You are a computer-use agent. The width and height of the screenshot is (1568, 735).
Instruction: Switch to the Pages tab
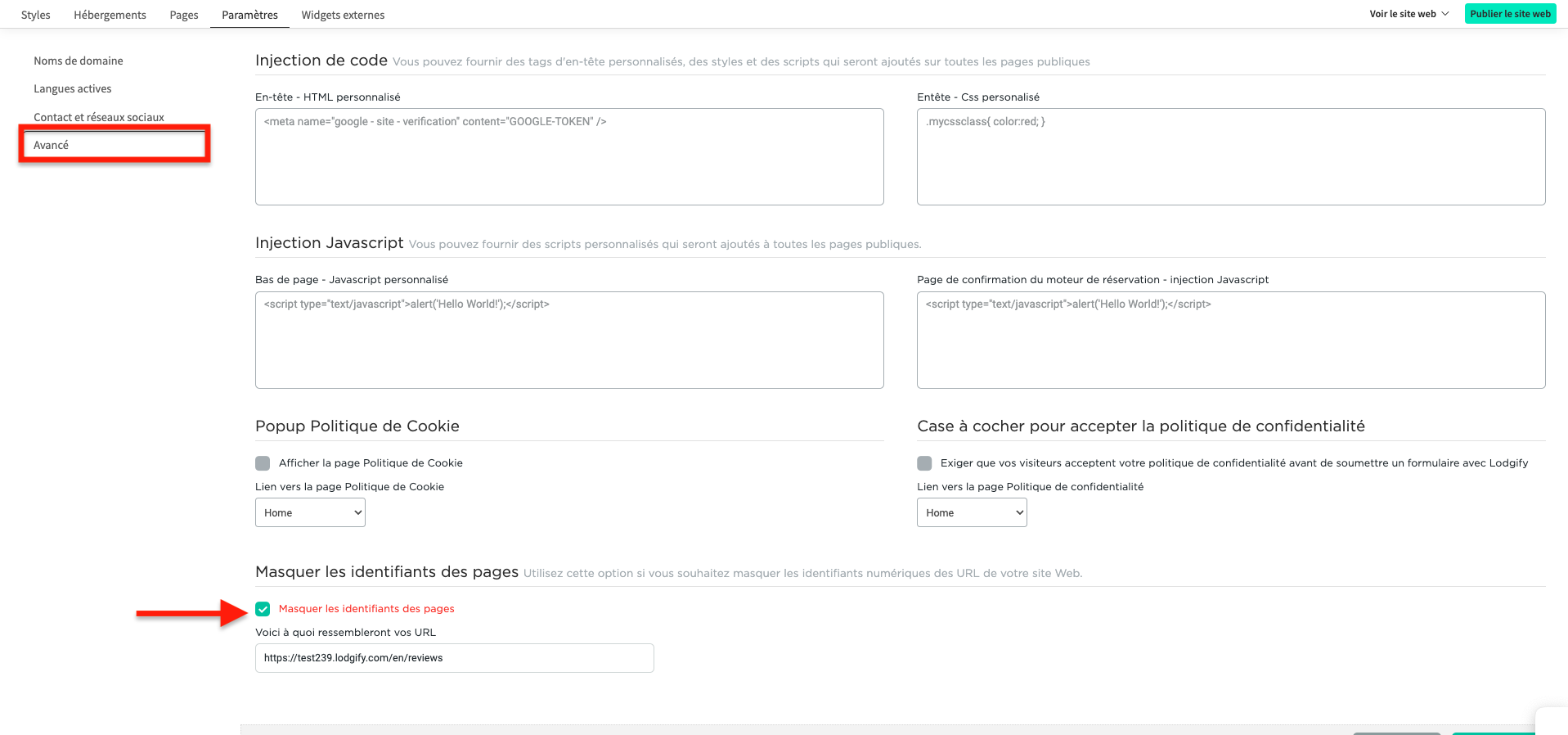[183, 14]
